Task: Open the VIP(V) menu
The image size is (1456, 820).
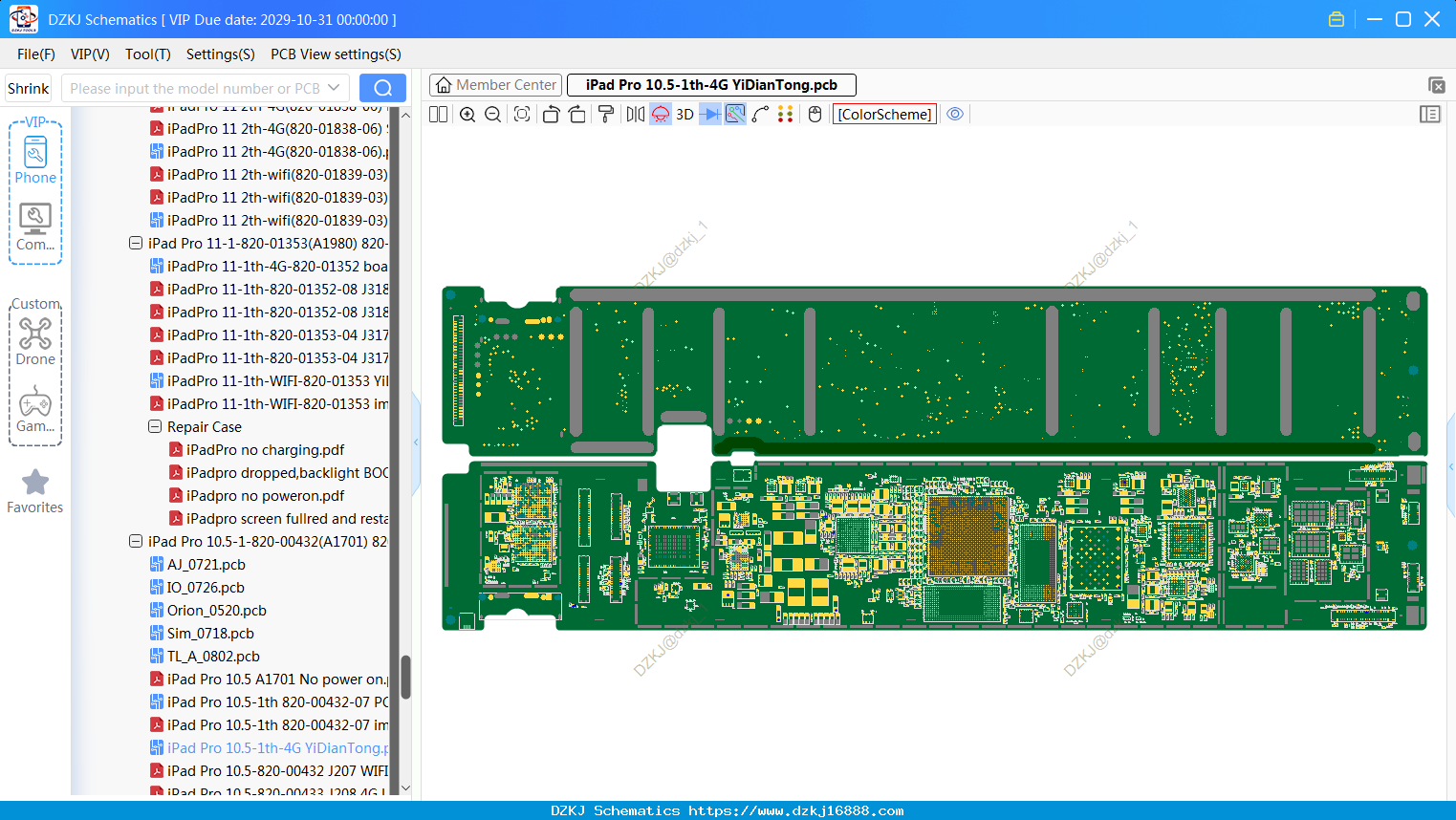Action: tap(90, 54)
